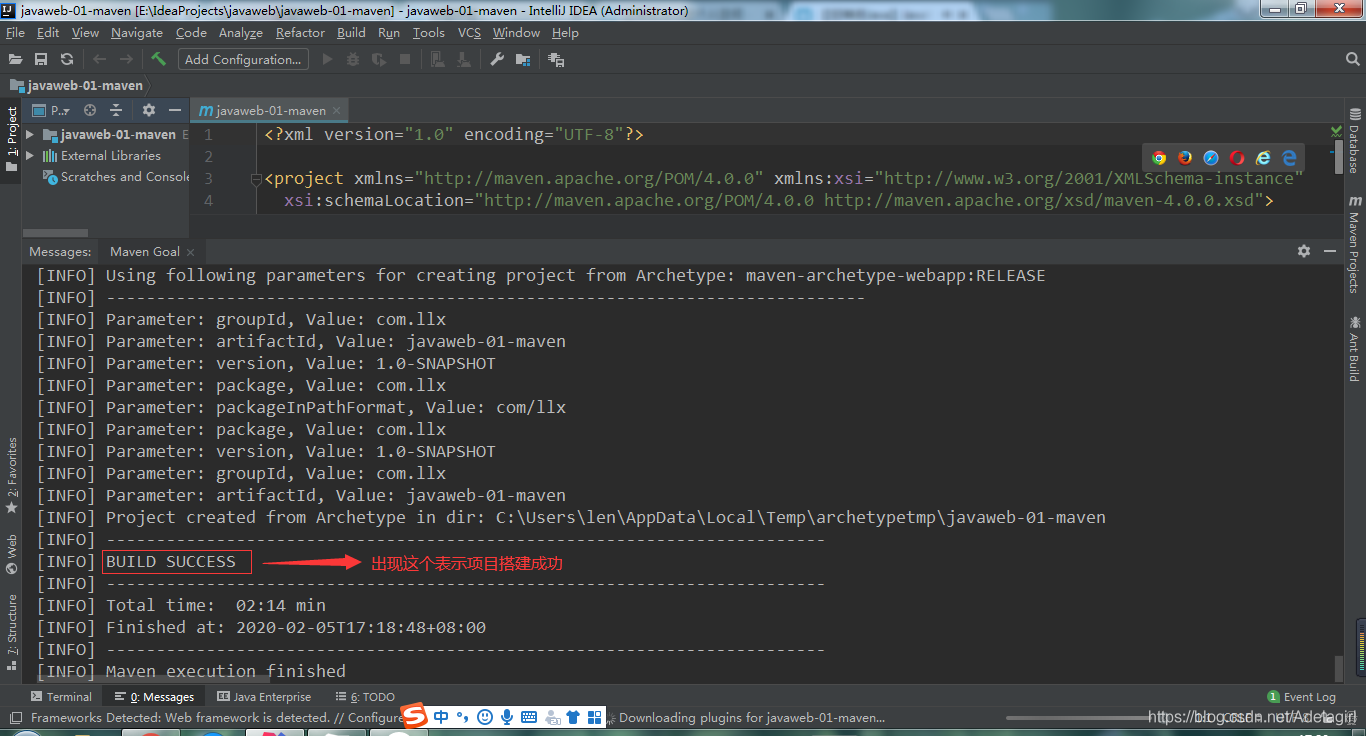Open the Project view dropdown

tap(52, 110)
